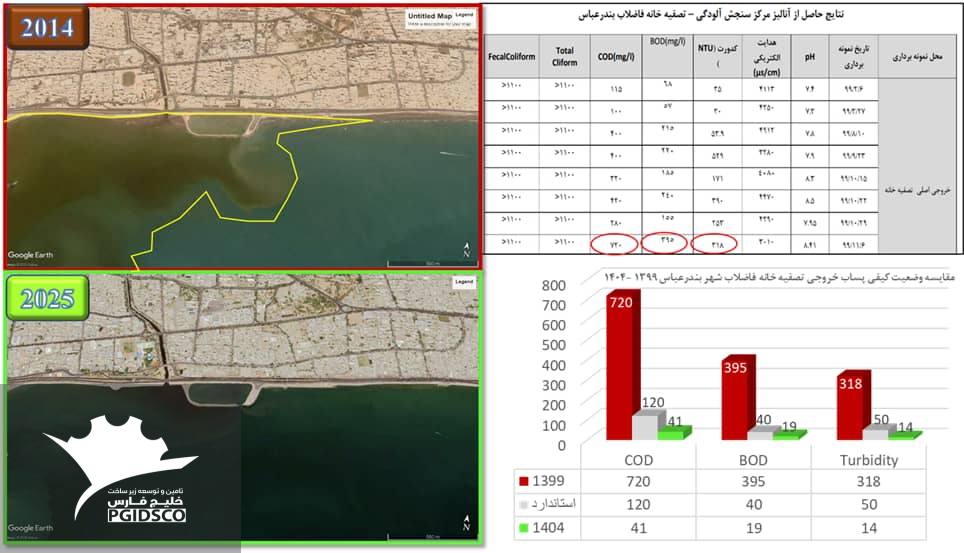Click the gray COD bar labeled 120
This screenshot has height=553, width=964.
pyautogui.click(x=647, y=426)
